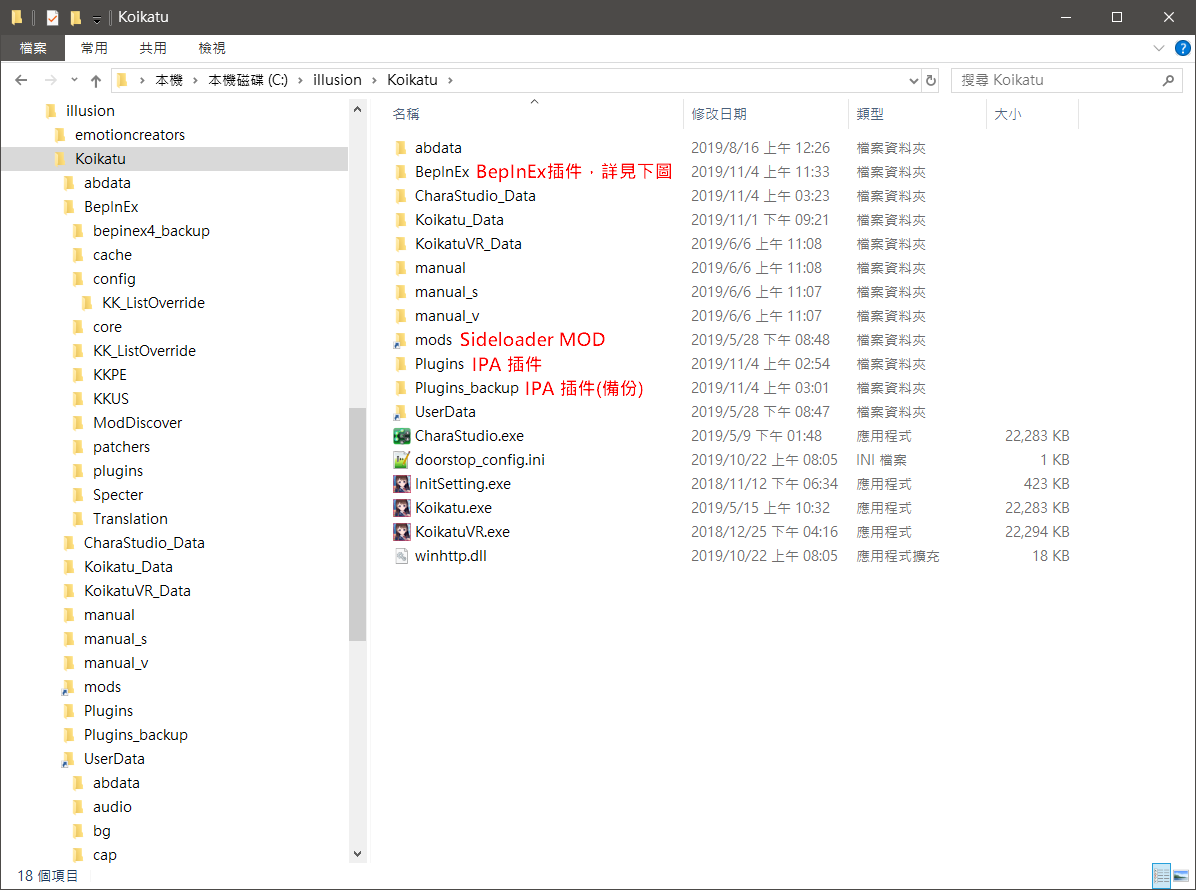
Task: Open the address bar history dropdown
Action: coord(913,80)
